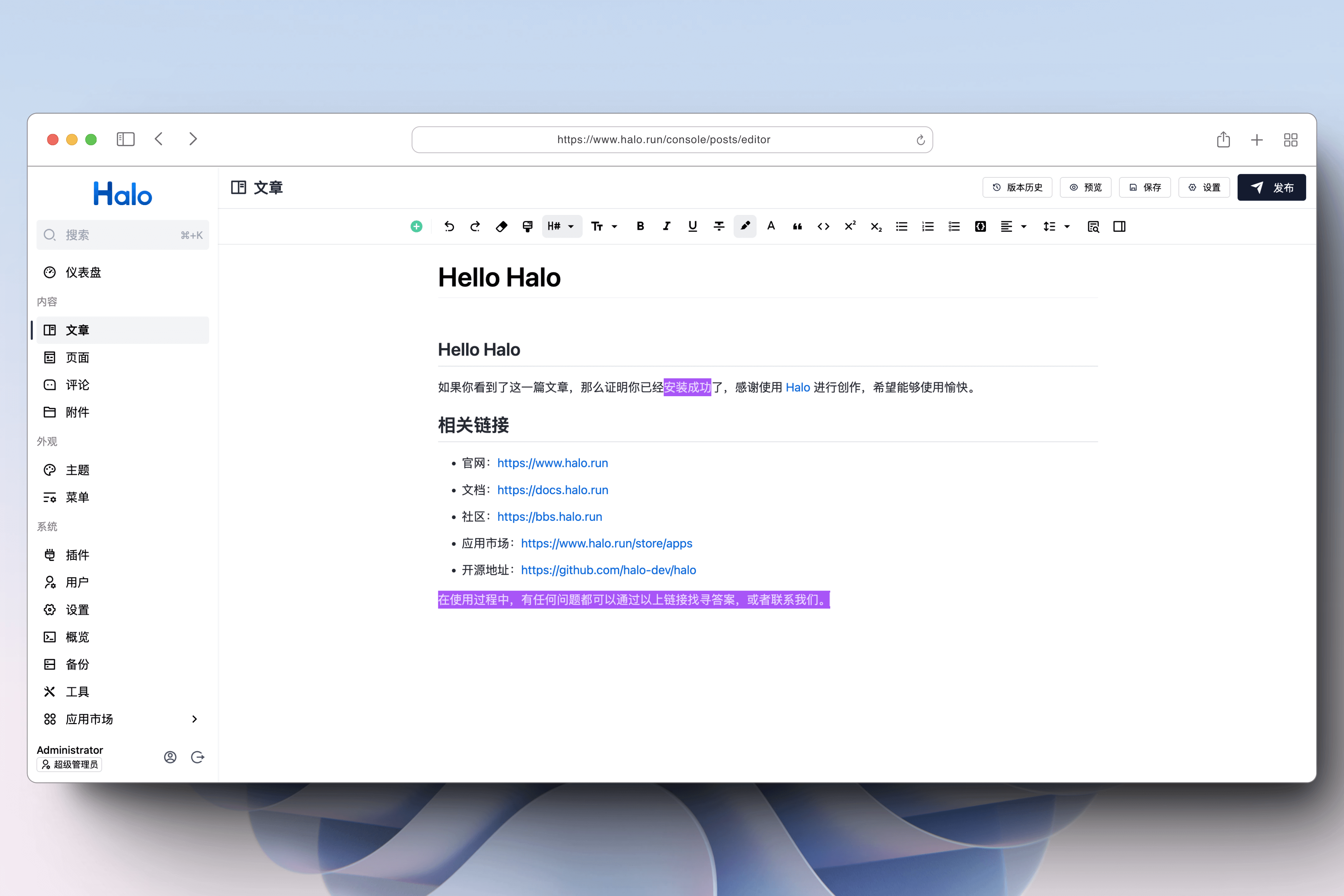The height and width of the screenshot is (896, 1344).
Task: Undo the last edit
Action: pyautogui.click(x=449, y=226)
